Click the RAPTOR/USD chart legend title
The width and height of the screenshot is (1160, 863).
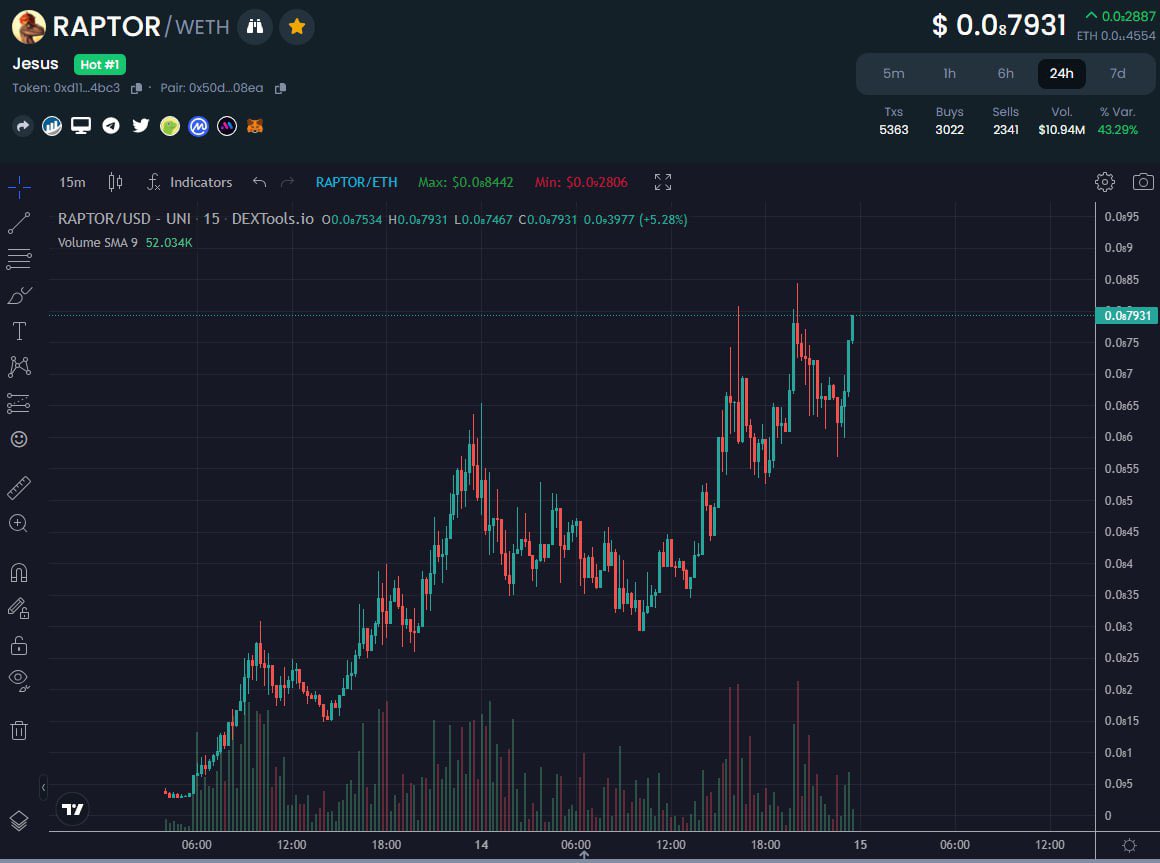[186, 219]
